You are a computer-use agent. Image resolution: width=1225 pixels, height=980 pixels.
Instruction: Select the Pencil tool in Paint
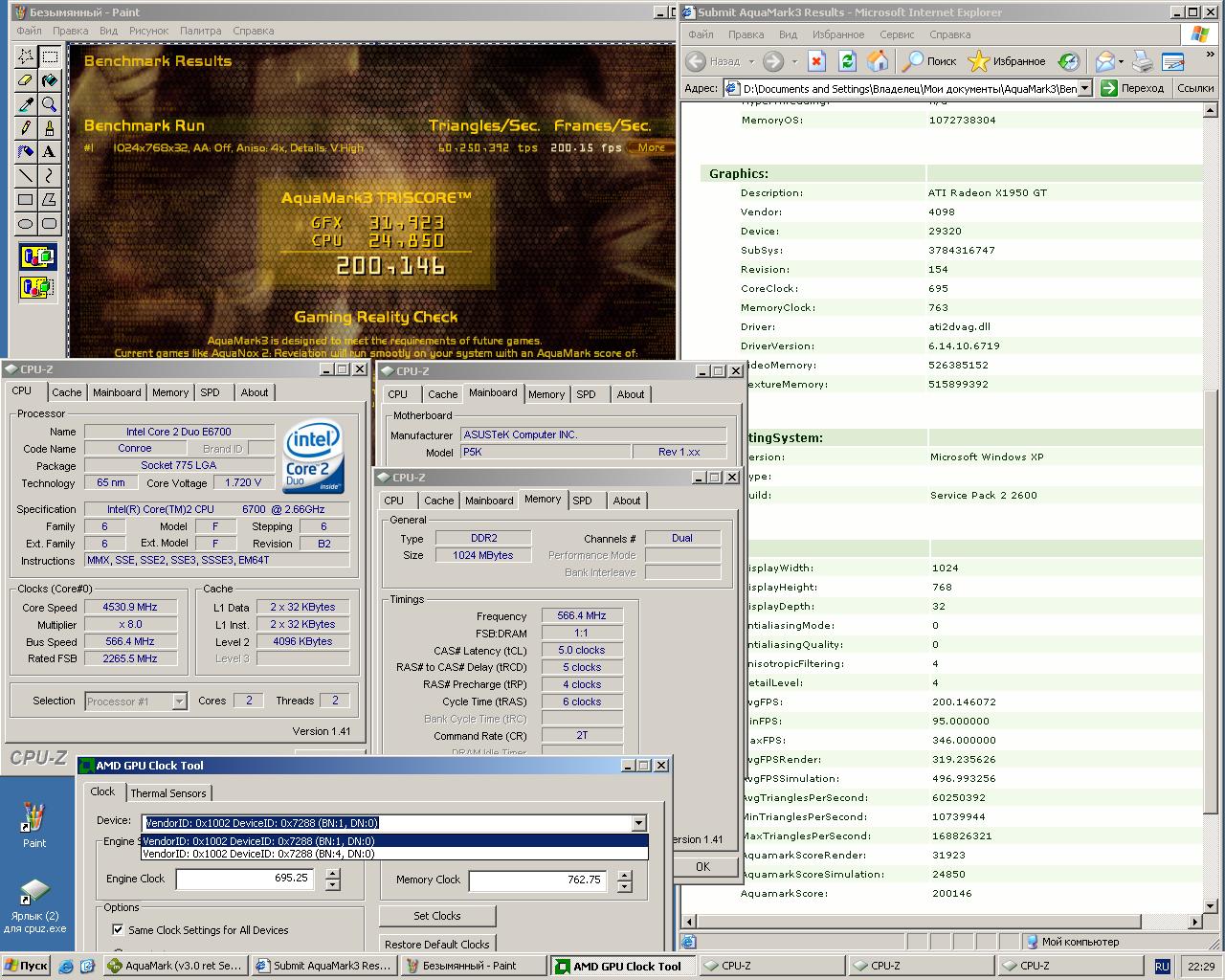coord(26,127)
